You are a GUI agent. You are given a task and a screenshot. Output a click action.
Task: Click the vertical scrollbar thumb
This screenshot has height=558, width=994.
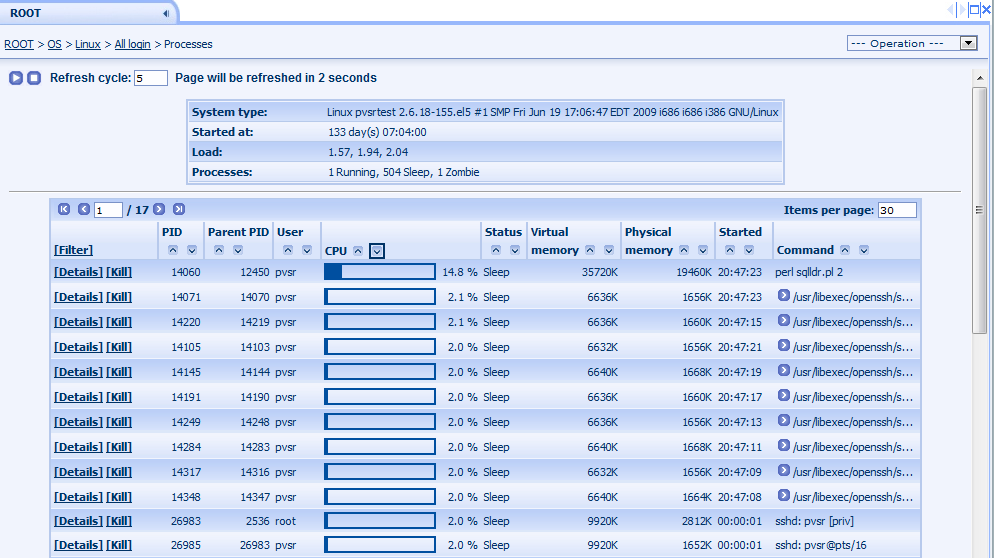click(979, 210)
